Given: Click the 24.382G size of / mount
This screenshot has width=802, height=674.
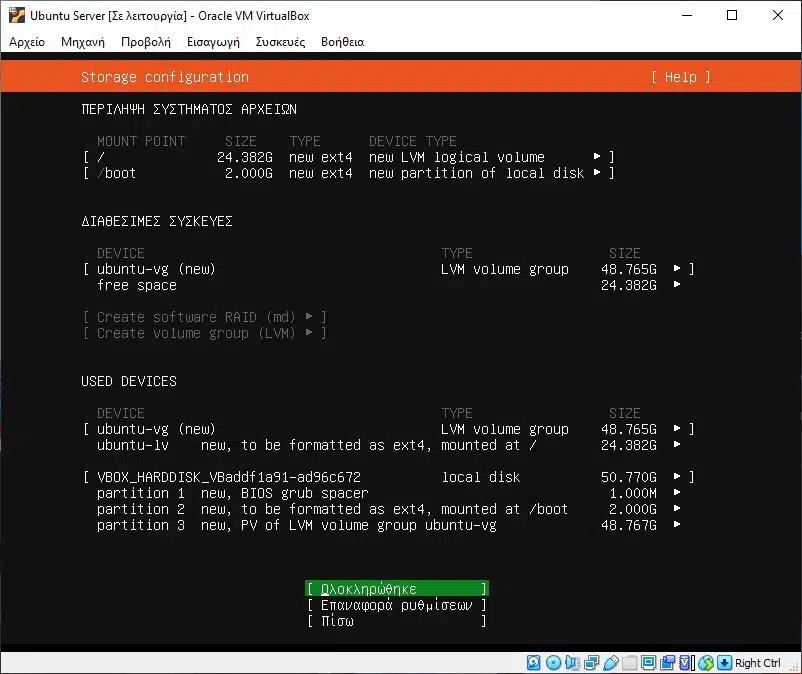Looking at the screenshot, I should [244, 157].
